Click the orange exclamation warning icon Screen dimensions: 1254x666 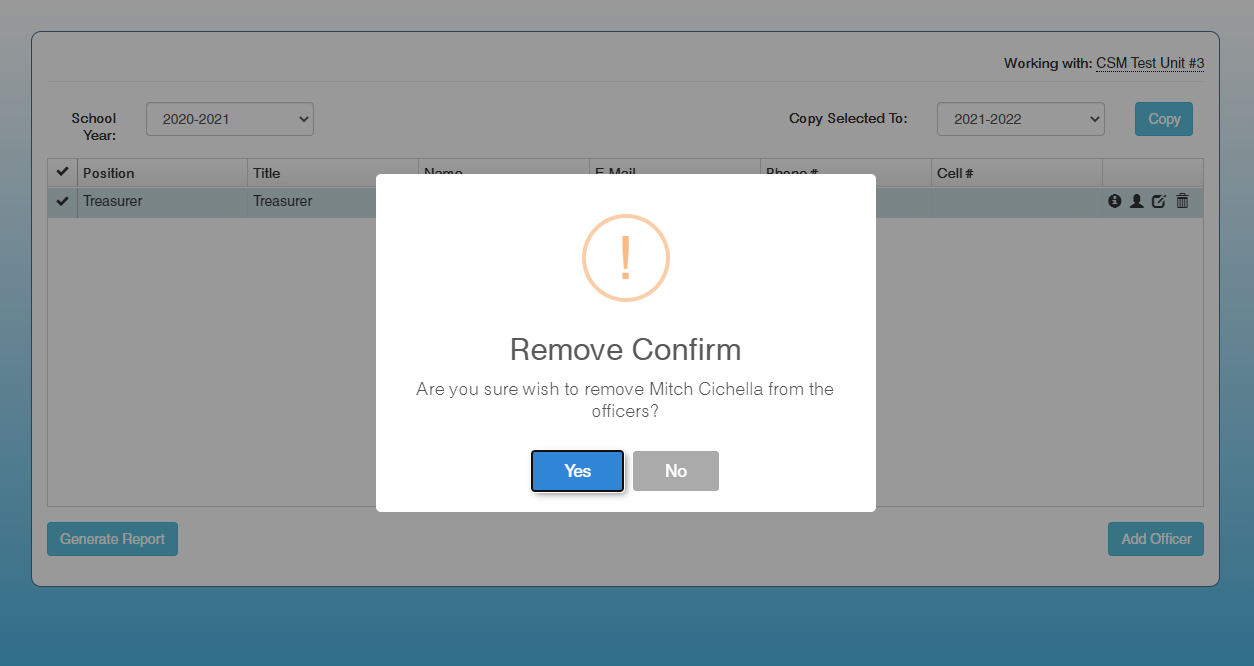click(x=625, y=258)
